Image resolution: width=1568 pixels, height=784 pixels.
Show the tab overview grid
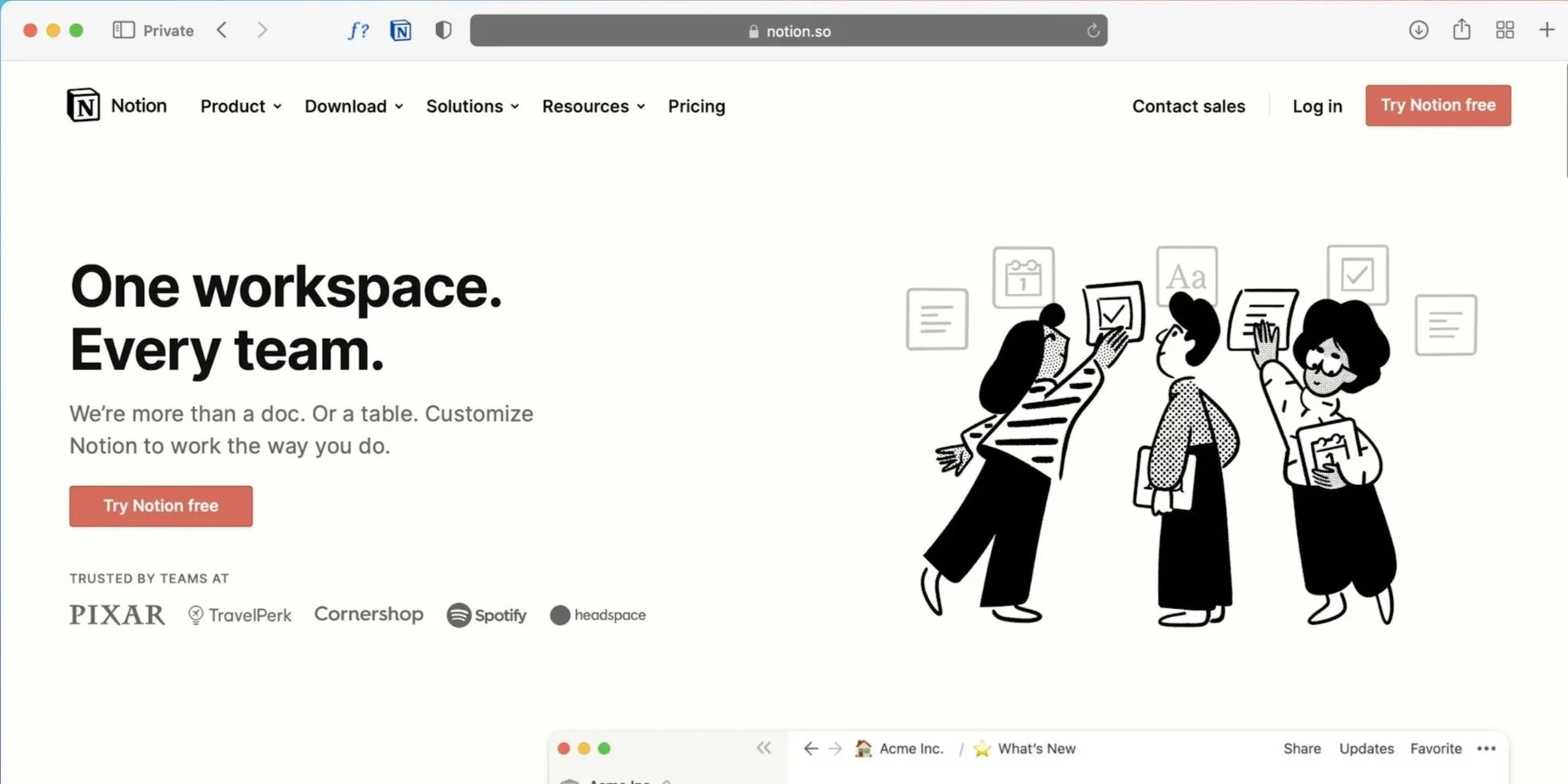[x=1505, y=30]
